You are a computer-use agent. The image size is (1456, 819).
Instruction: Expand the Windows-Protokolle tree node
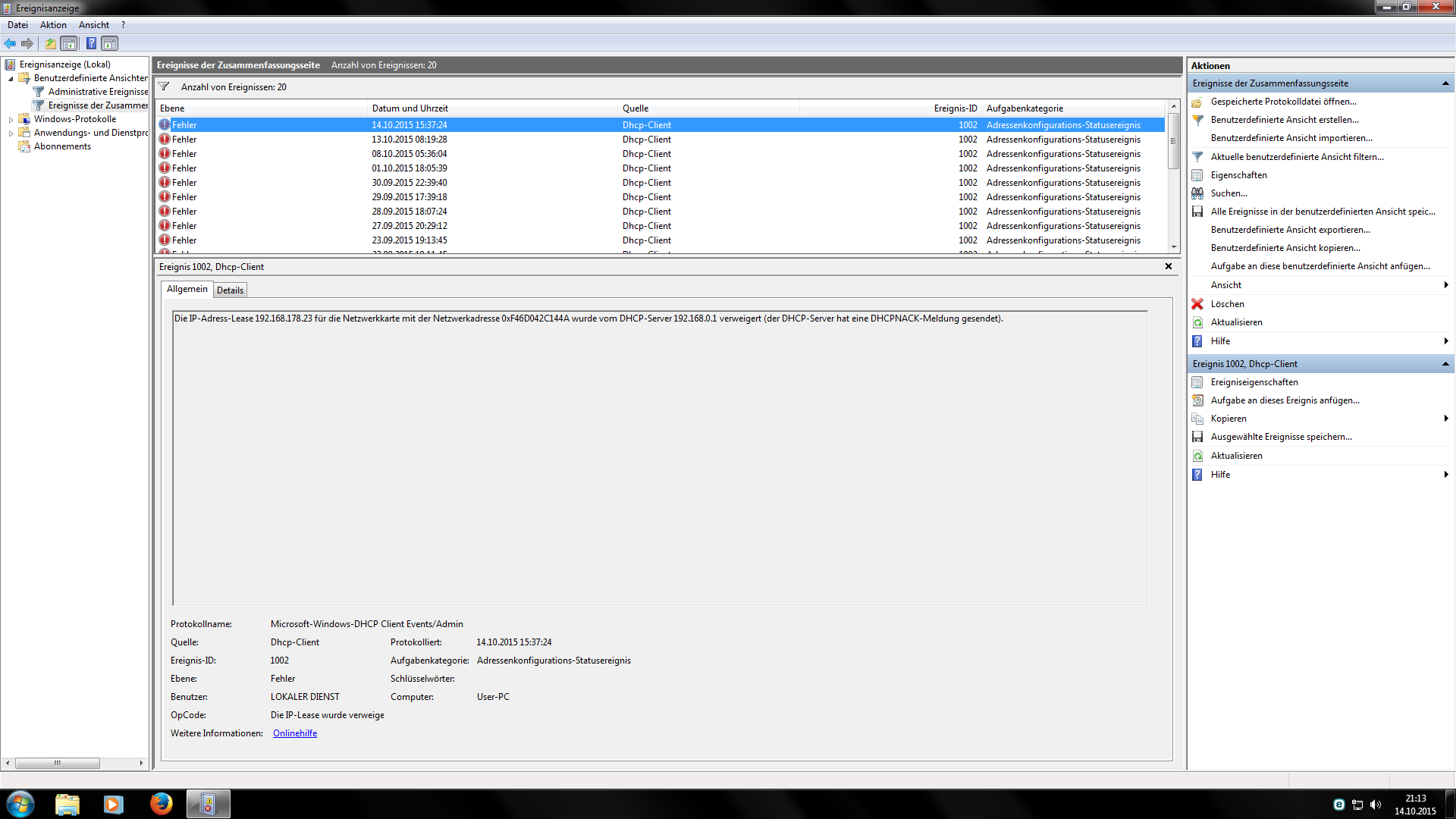point(11,119)
